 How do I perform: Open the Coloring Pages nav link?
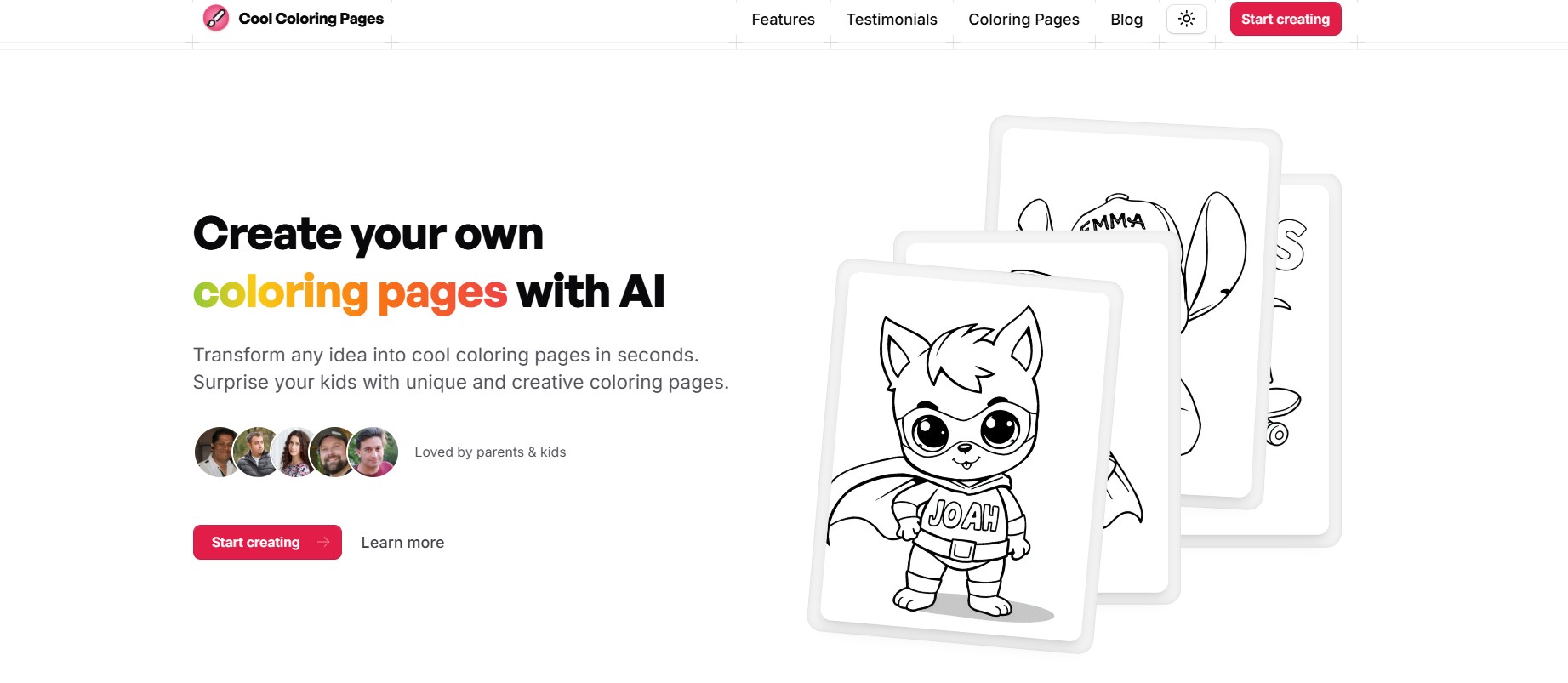click(x=1023, y=20)
